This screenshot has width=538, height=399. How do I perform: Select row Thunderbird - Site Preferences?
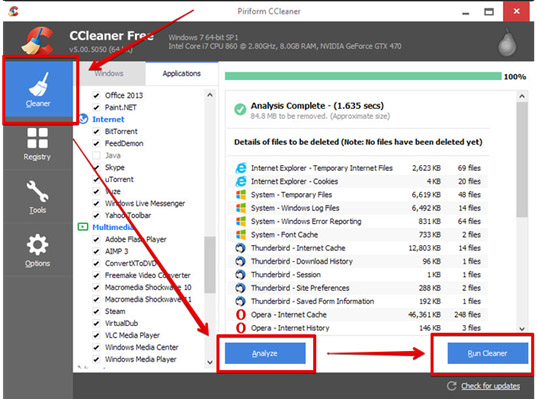[x=359, y=288]
